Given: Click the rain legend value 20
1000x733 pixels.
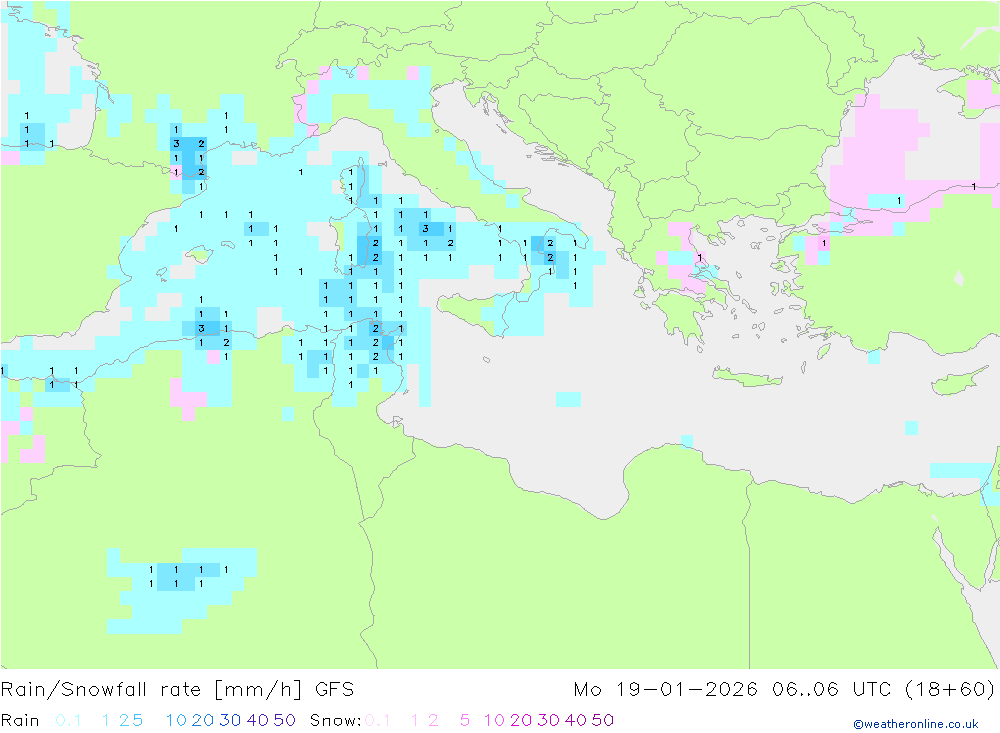Looking at the screenshot, I should 203,720.
